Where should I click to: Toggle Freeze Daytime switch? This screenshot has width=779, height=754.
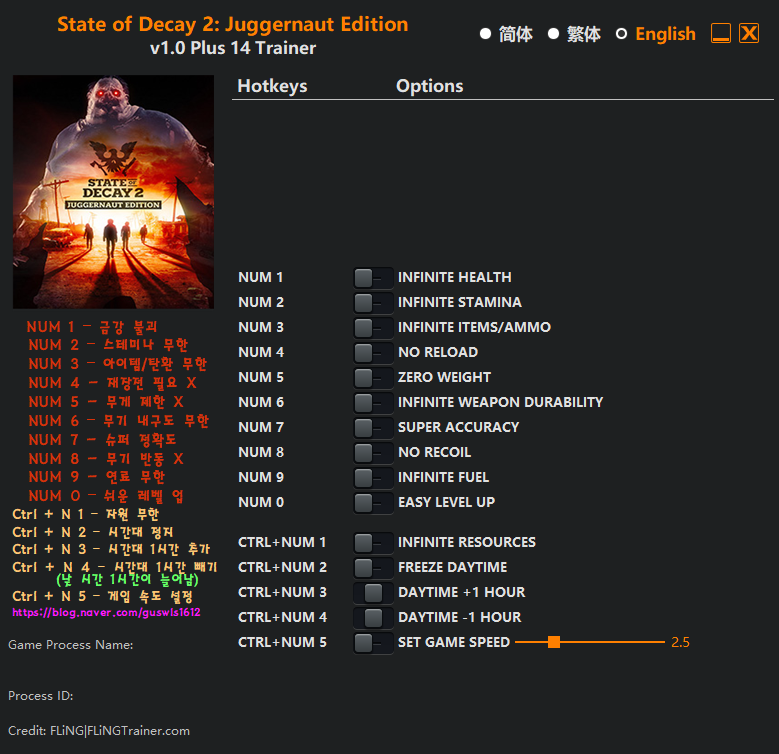coord(373,567)
